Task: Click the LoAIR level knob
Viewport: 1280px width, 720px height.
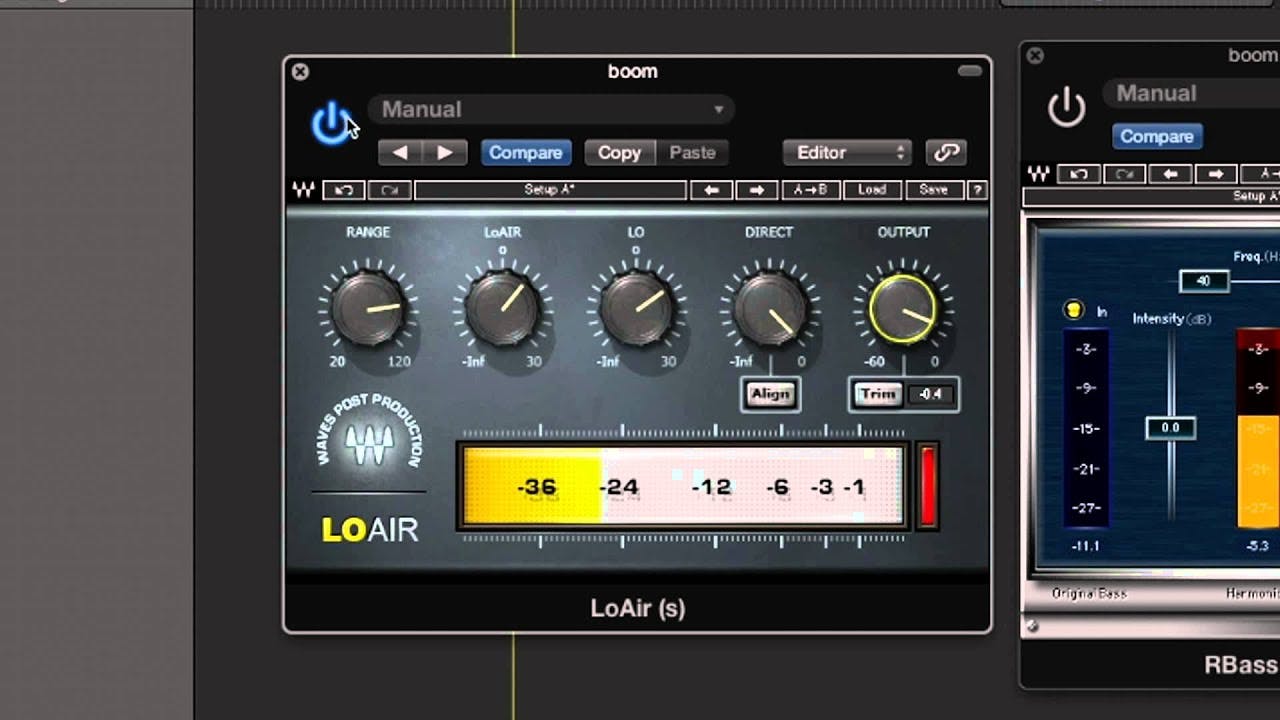Action: coord(502,308)
